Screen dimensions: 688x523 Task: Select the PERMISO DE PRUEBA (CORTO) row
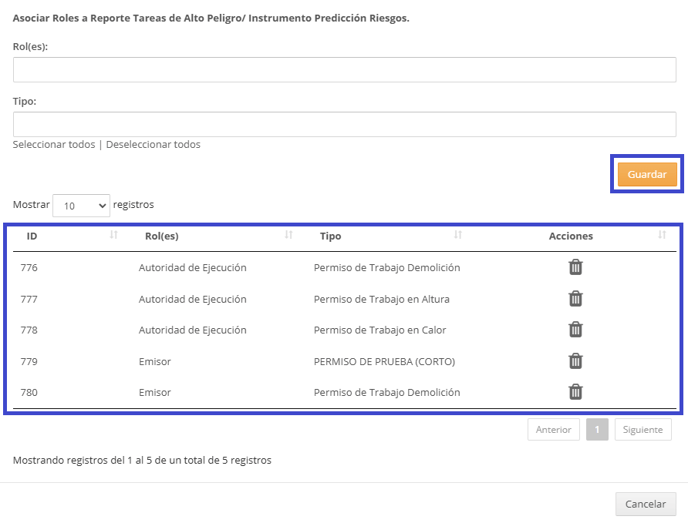tap(344, 361)
